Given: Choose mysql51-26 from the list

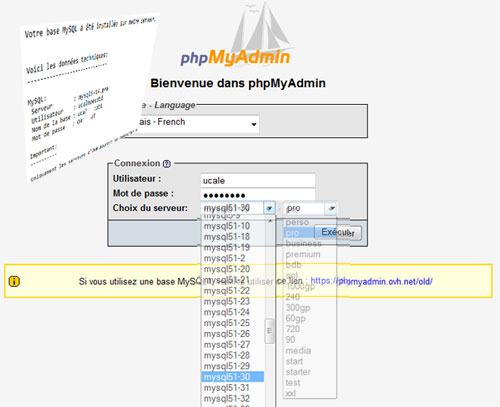Looking at the screenshot, I should click(233, 334).
